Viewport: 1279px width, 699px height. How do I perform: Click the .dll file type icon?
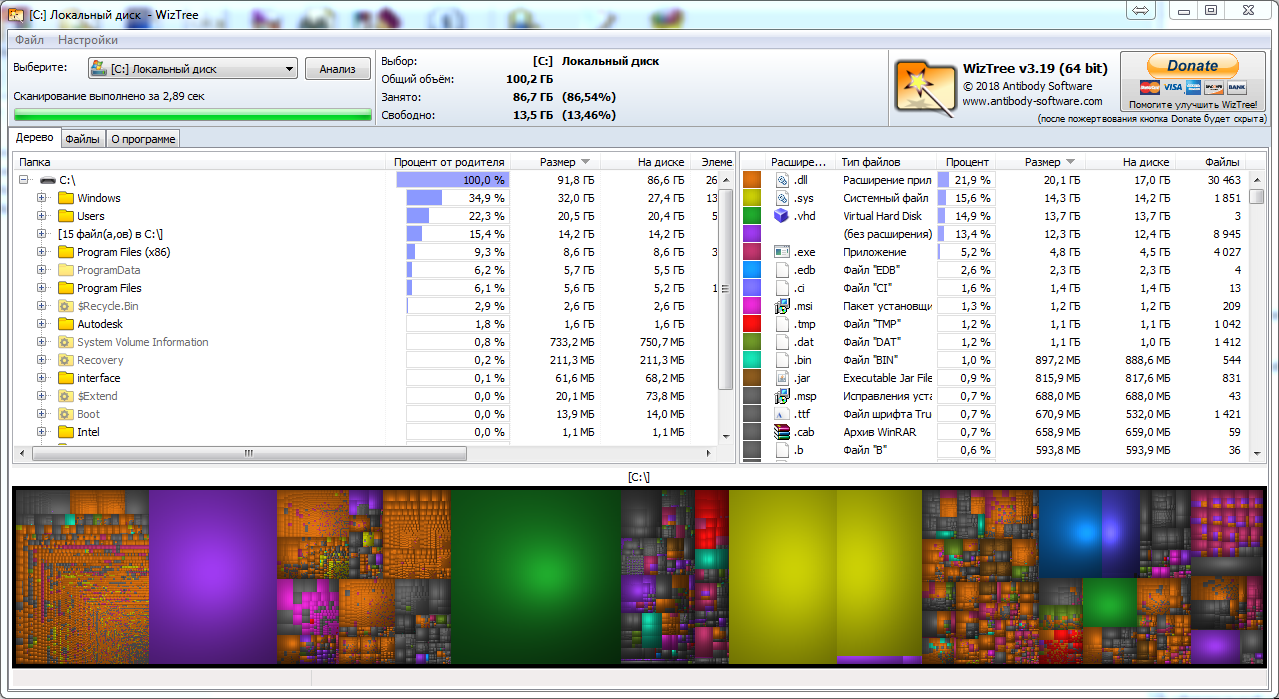[782, 180]
